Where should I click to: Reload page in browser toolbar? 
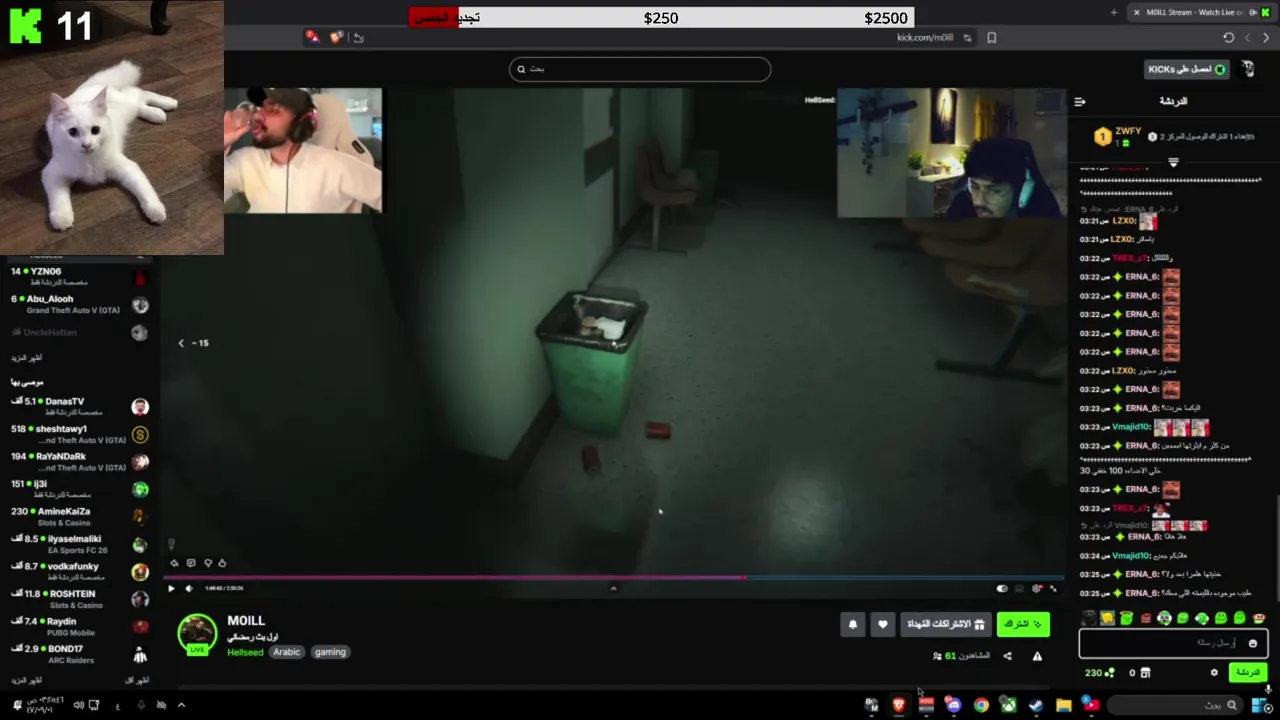(x=1228, y=38)
